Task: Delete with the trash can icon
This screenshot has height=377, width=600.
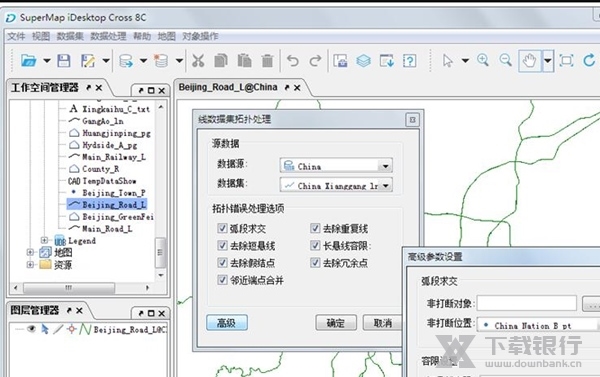Action: pos(267,60)
